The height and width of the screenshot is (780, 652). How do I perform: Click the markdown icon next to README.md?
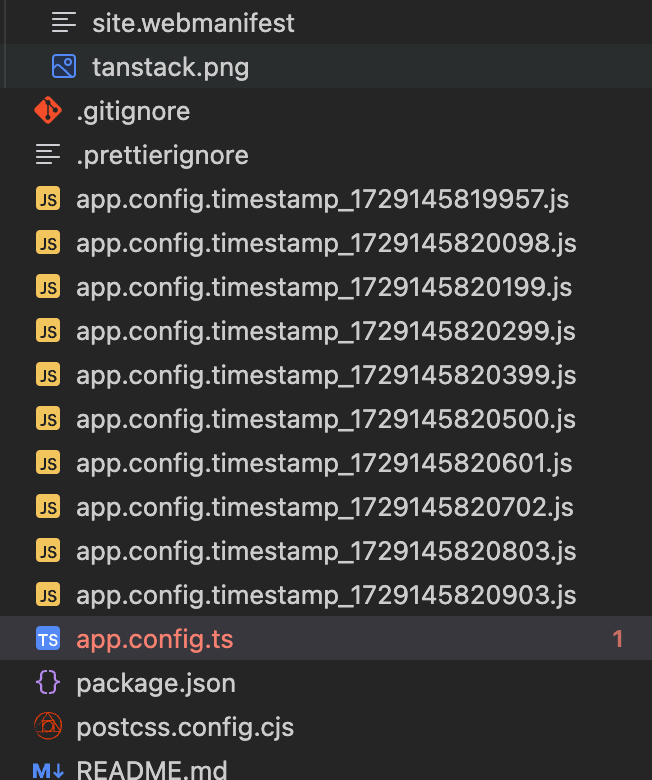pyautogui.click(x=47, y=771)
